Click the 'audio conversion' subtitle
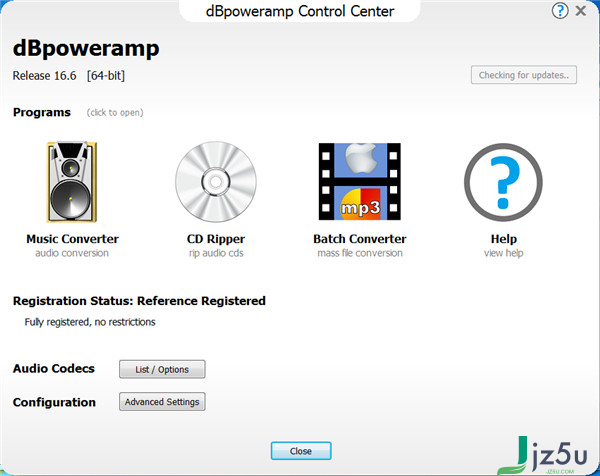 [x=72, y=253]
